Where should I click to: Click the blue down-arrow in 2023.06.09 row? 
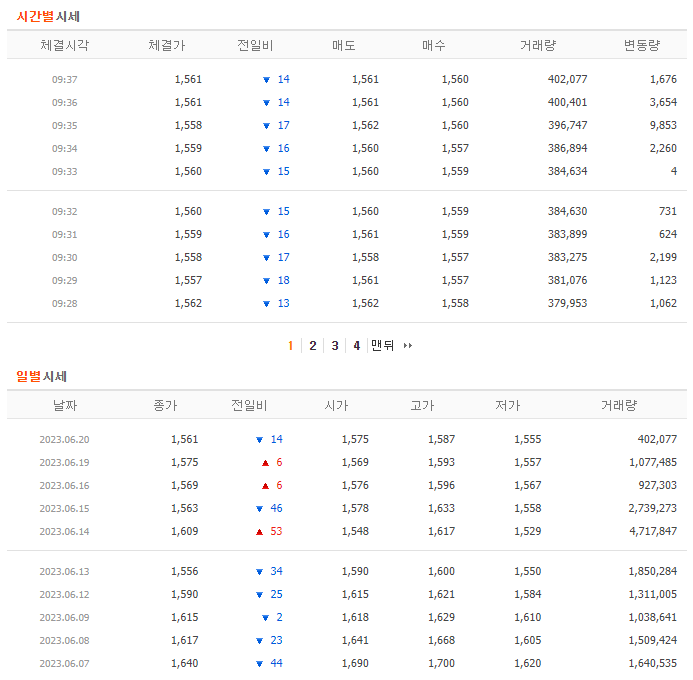(265, 618)
